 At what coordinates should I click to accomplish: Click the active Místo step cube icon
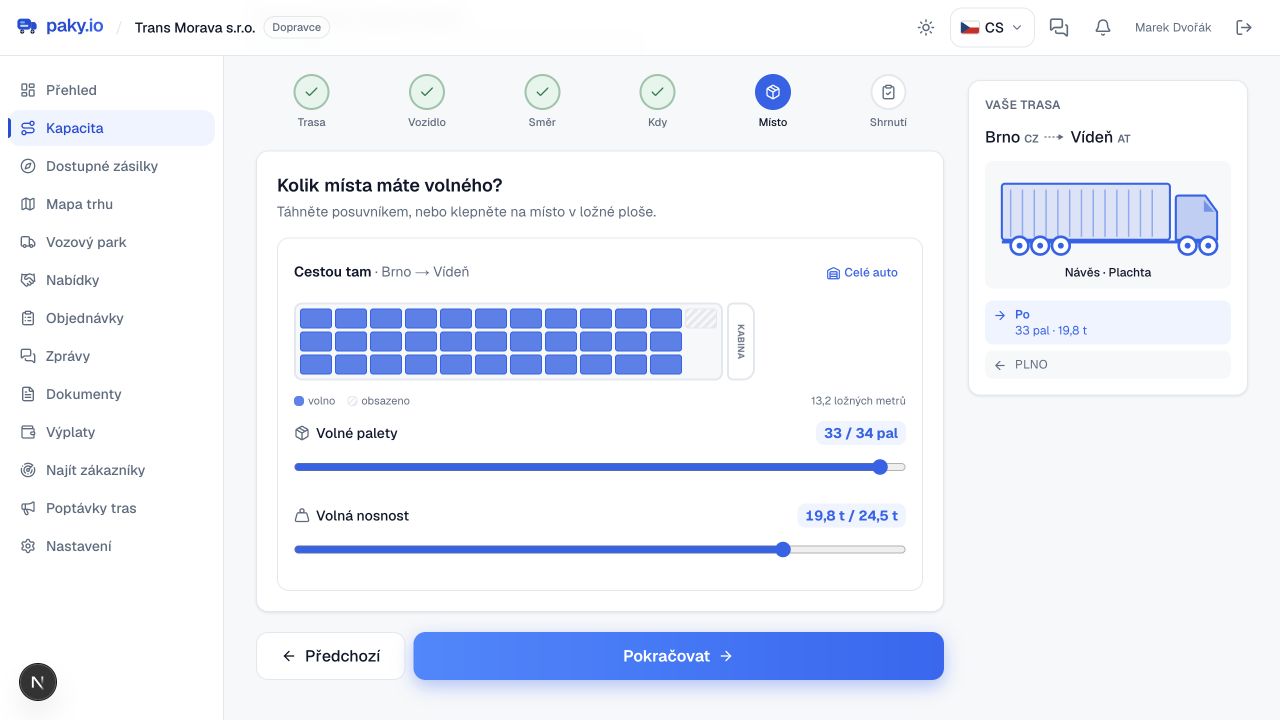pos(773,92)
